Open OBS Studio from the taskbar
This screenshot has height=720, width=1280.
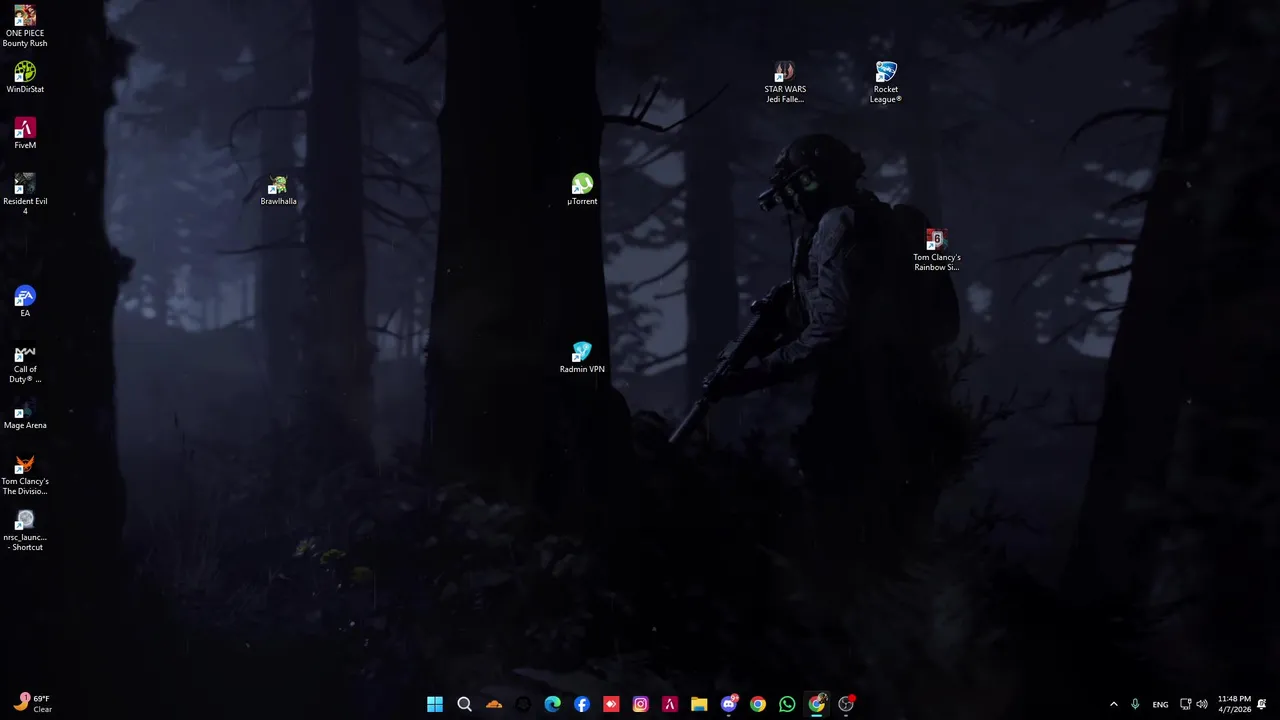846,704
